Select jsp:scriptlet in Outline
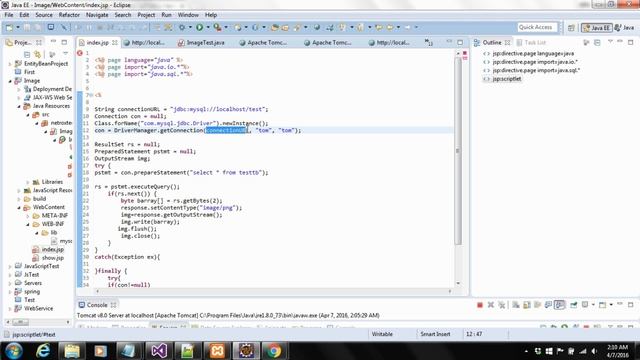The width and height of the screenshot is (640, 360). 506,79
